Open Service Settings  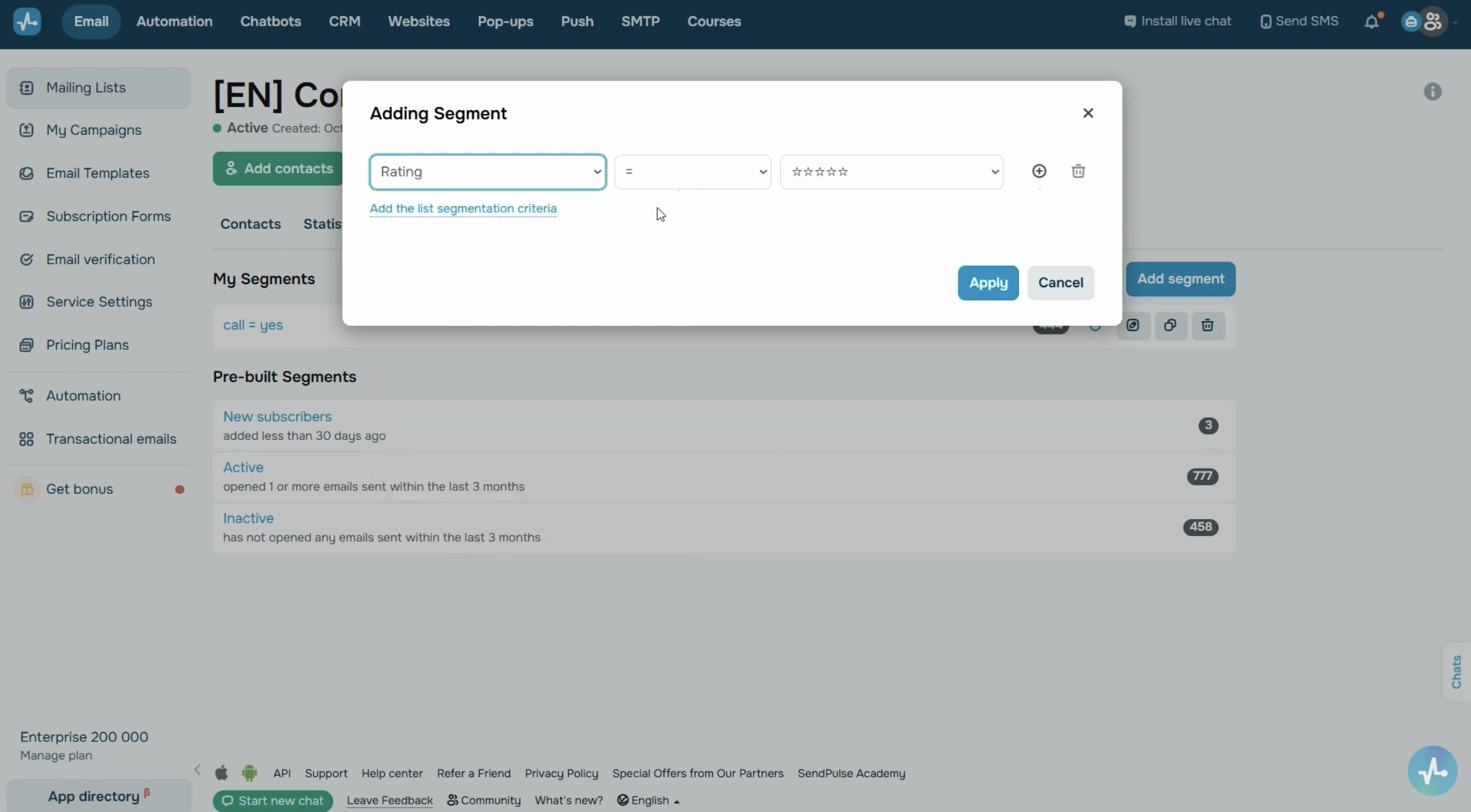[99, 302]
